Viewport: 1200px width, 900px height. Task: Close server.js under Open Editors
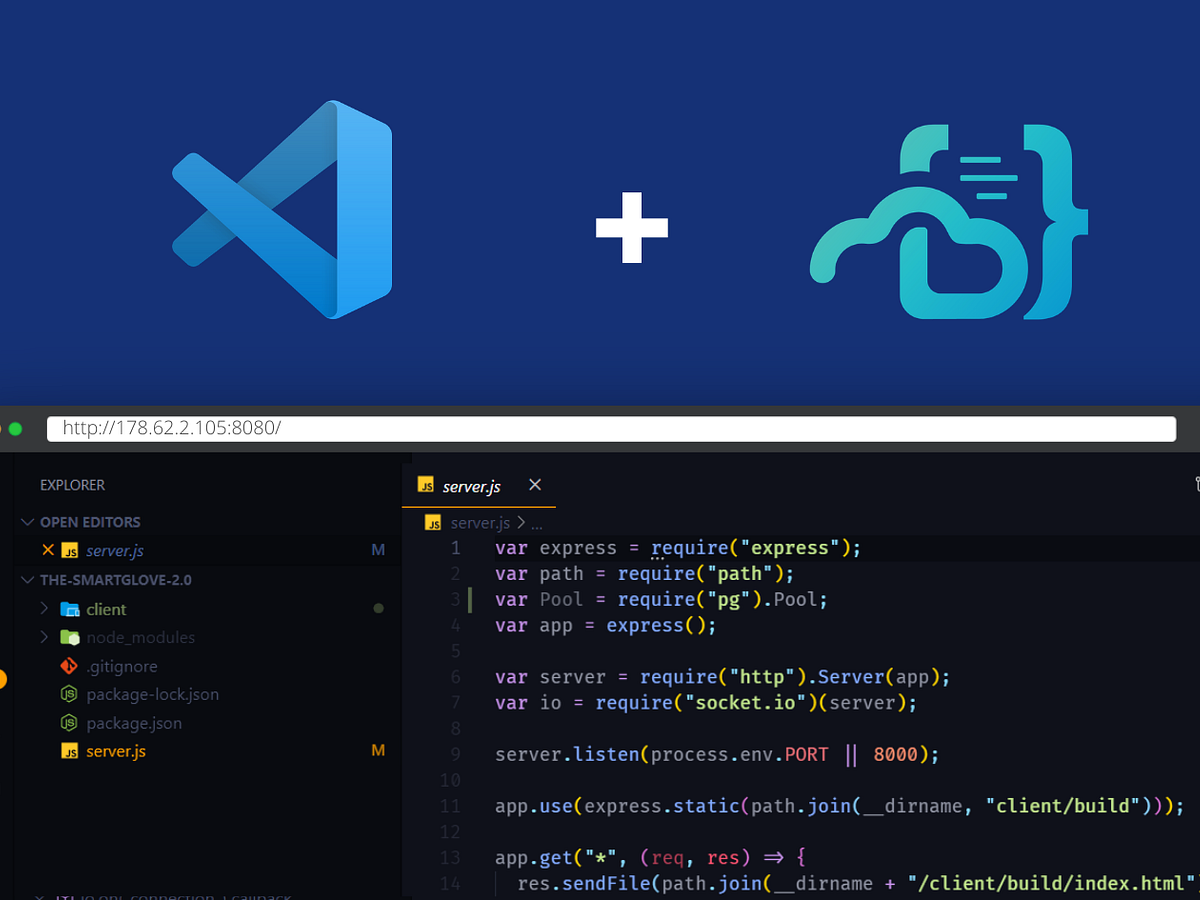pyautogui.click(x=47, y=550)
